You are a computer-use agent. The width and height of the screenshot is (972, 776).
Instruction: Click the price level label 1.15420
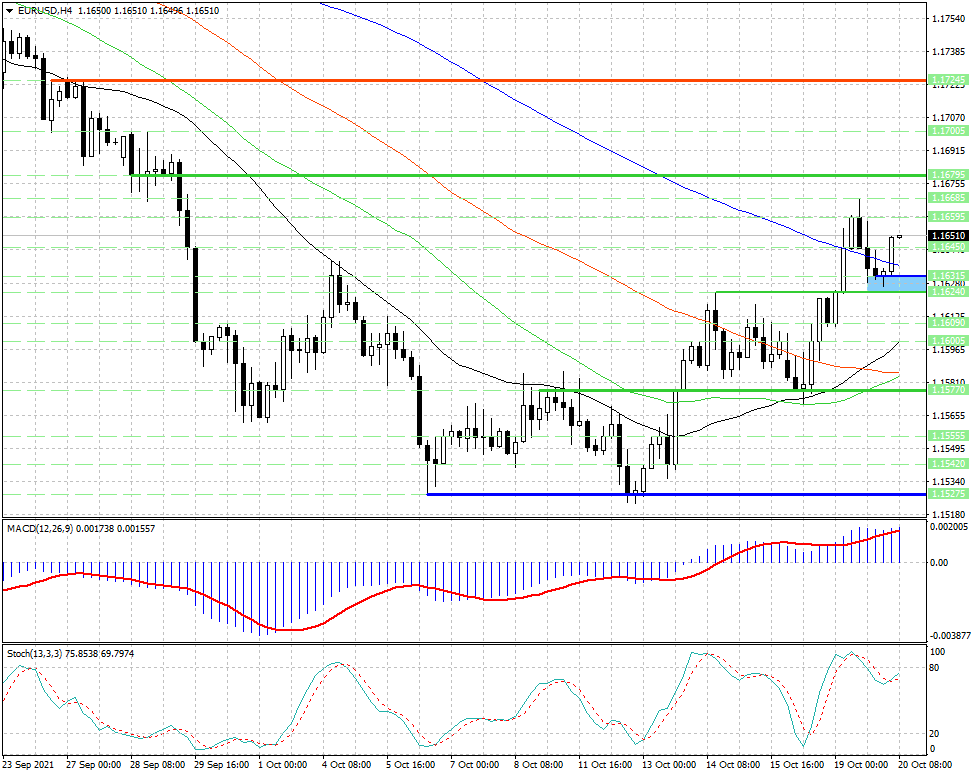click(x=948, y=464)
